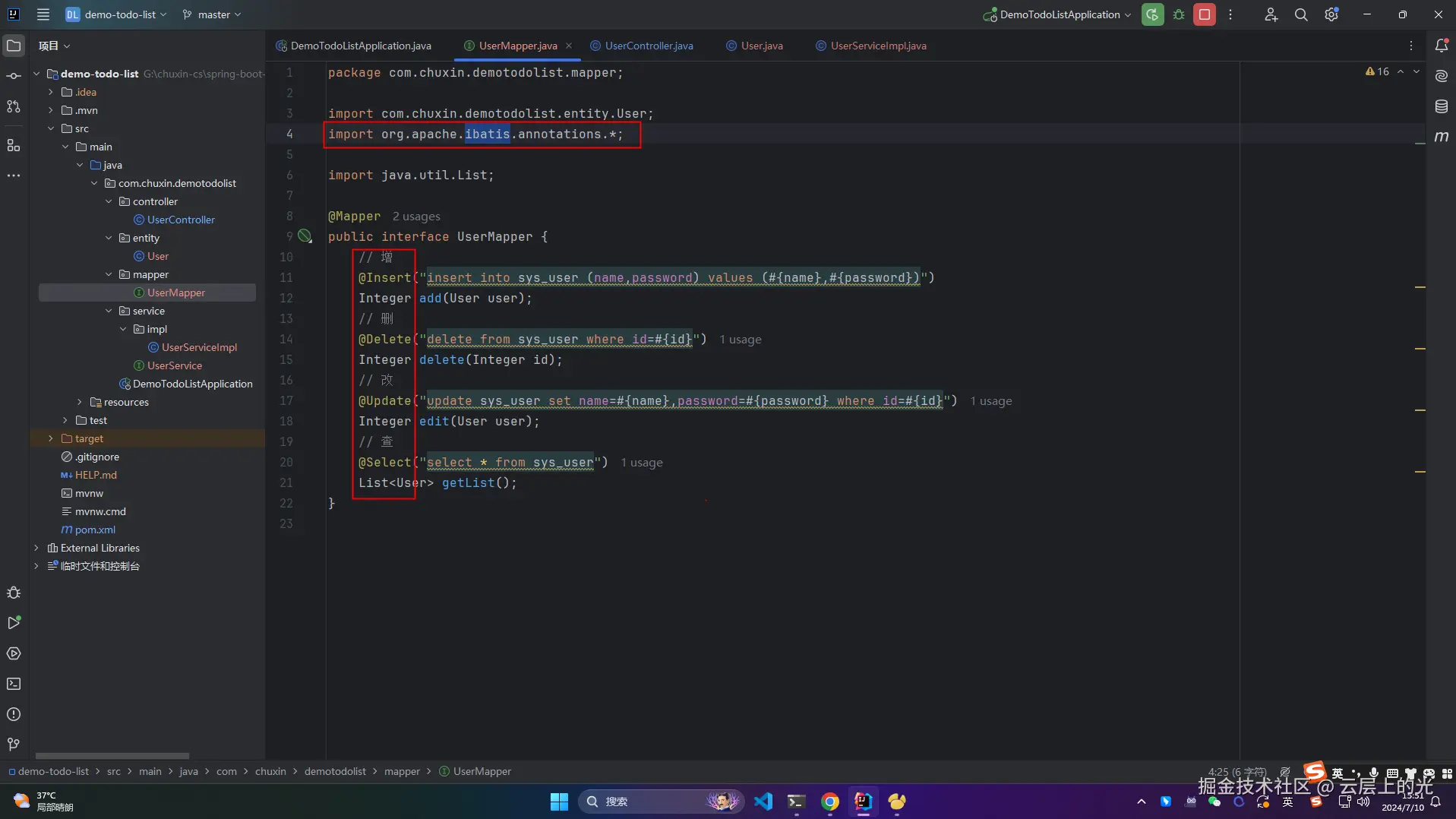Click the Search Everywhere magnifier icon

(1301, 14)
